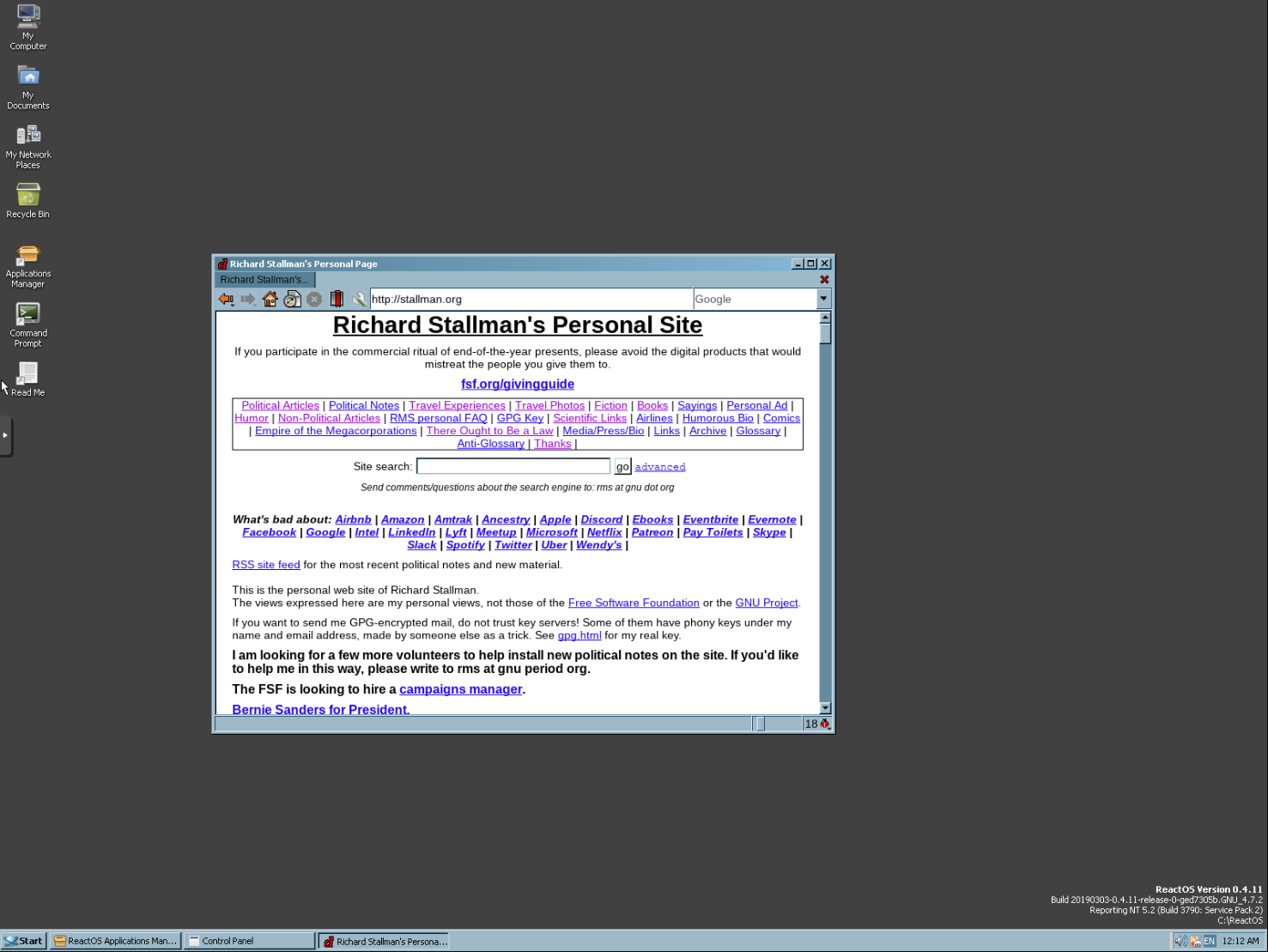Launch Command Prompt from desktop
This screenshot has width=1268, height=952.
[28, 324]
